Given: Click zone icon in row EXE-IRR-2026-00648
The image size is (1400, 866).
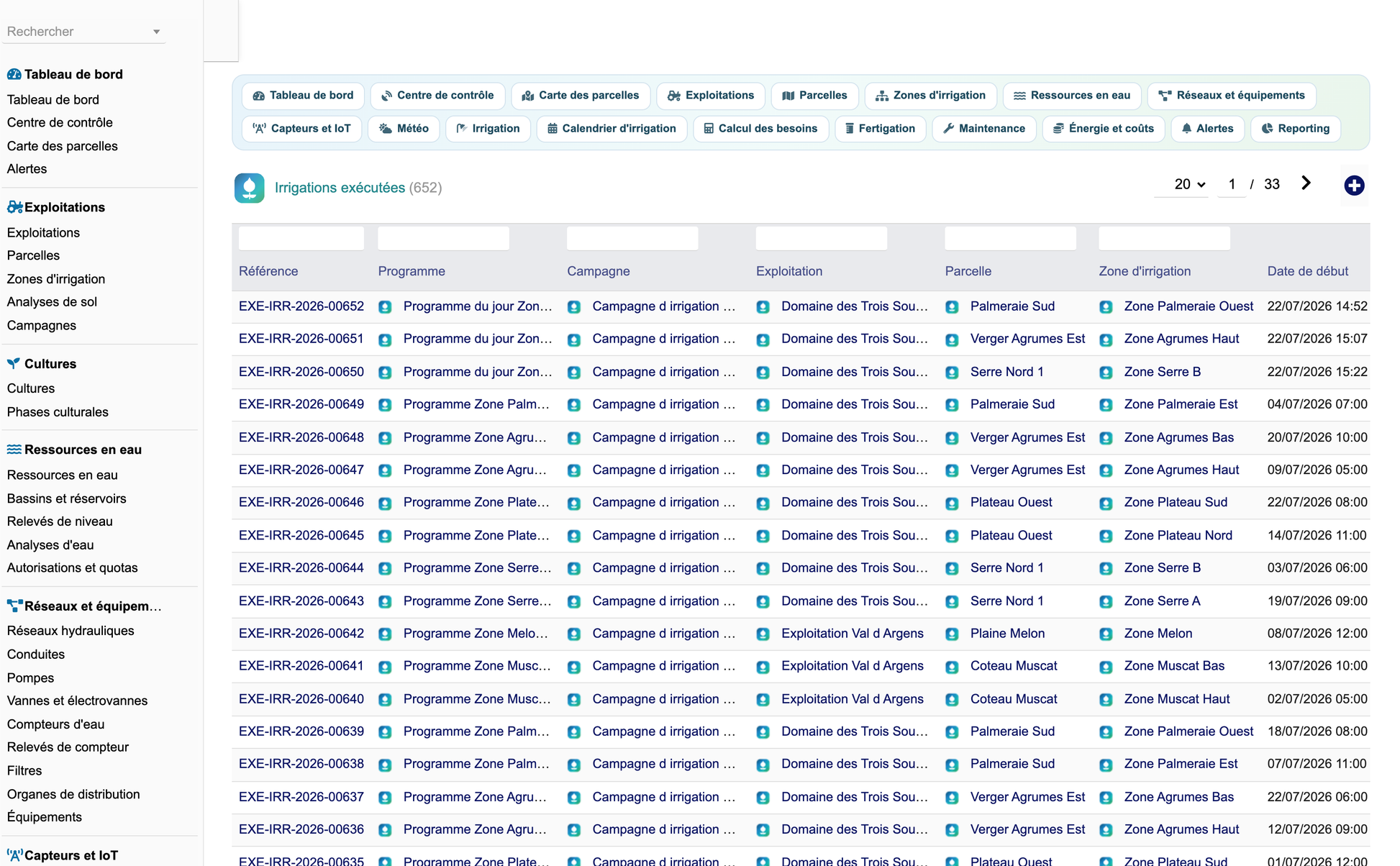Looking at the screenshot, I should coord(1106,438).
